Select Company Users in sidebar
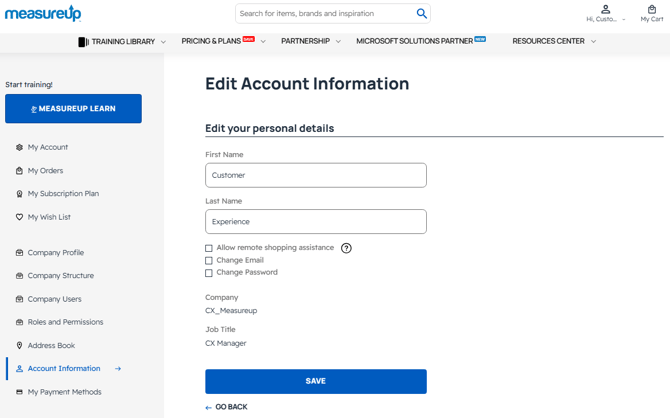The height and width of the screenshot is (418, 670). 54,299
